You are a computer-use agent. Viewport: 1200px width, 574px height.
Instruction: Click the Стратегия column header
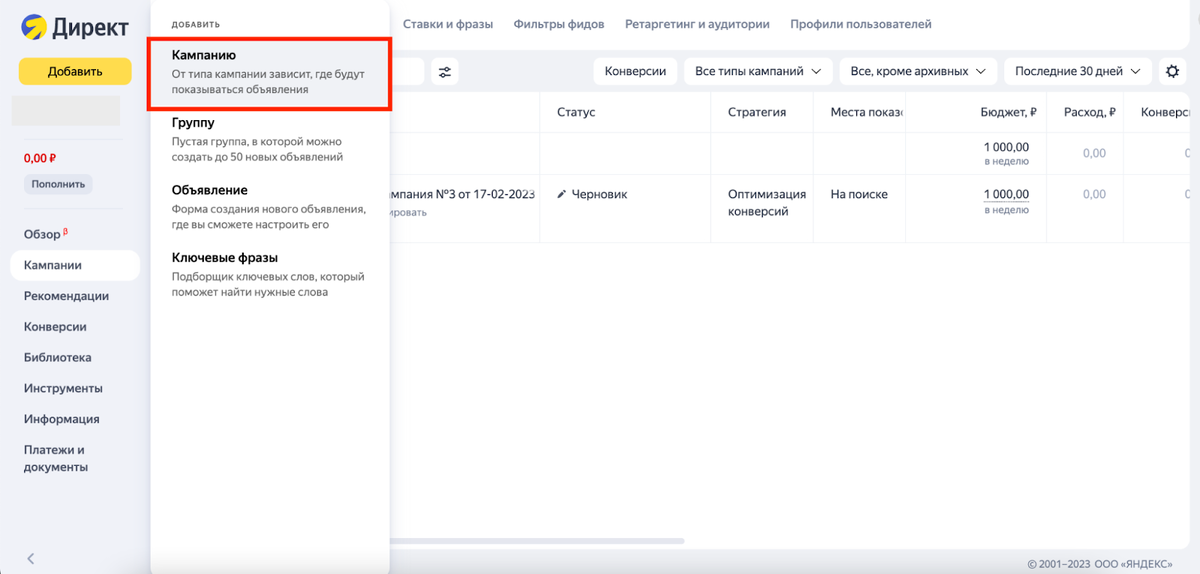point(757,112)
